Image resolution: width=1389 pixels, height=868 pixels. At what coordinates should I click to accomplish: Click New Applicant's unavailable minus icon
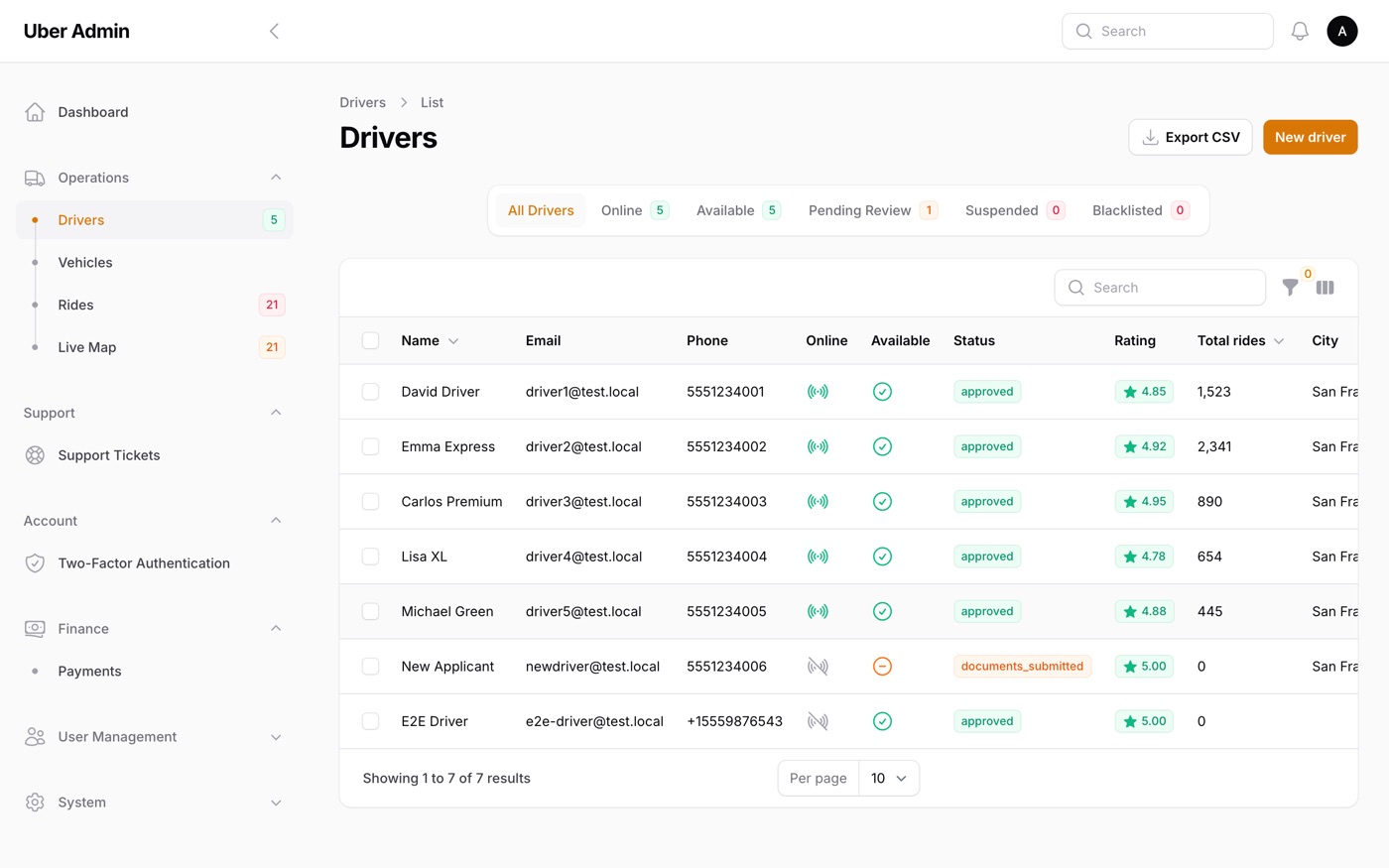pyautogui.click(x=882, y=667)
